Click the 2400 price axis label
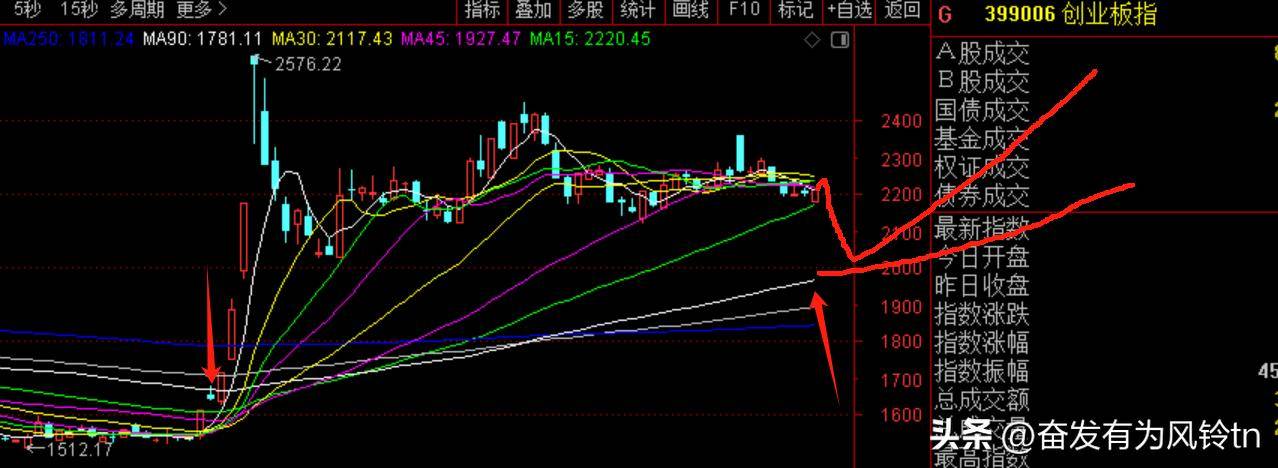 (901, 121)
